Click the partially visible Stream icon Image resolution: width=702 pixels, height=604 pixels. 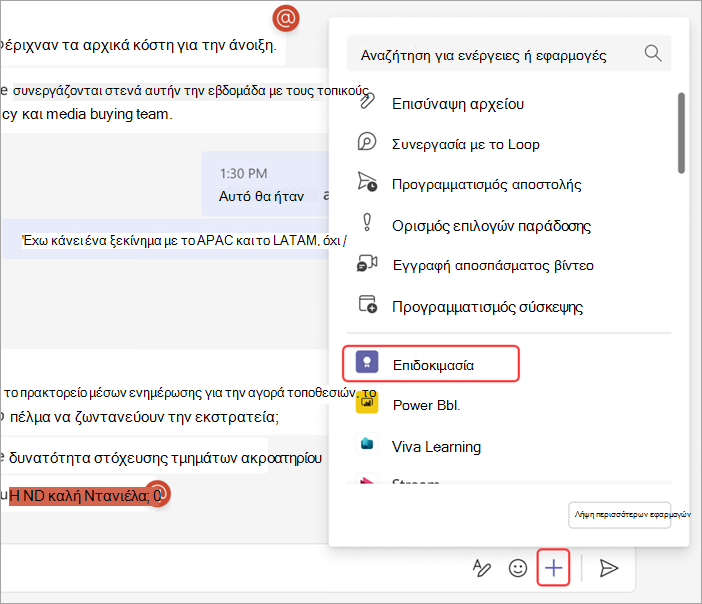366,480
